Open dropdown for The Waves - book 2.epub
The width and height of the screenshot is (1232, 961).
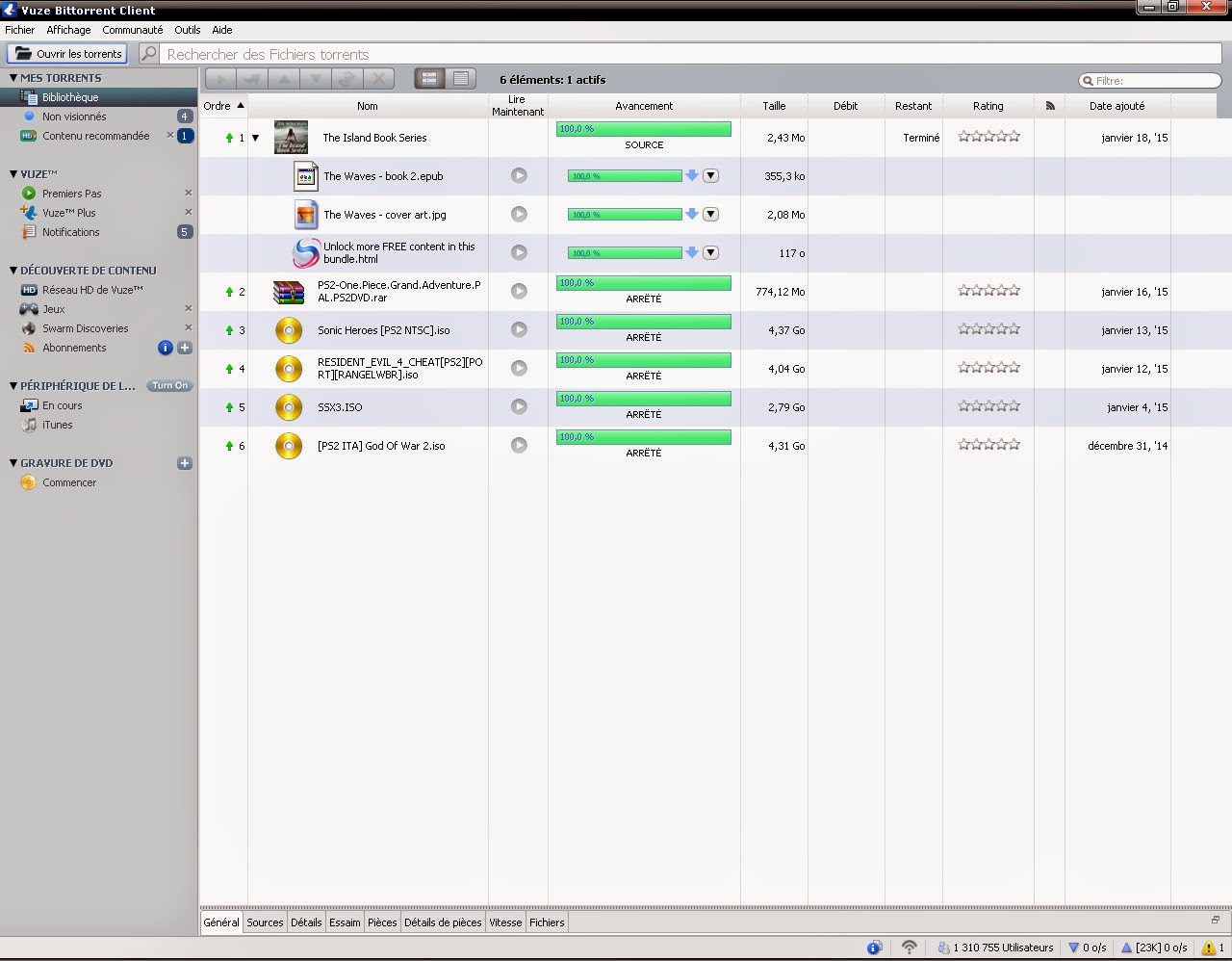710,175
